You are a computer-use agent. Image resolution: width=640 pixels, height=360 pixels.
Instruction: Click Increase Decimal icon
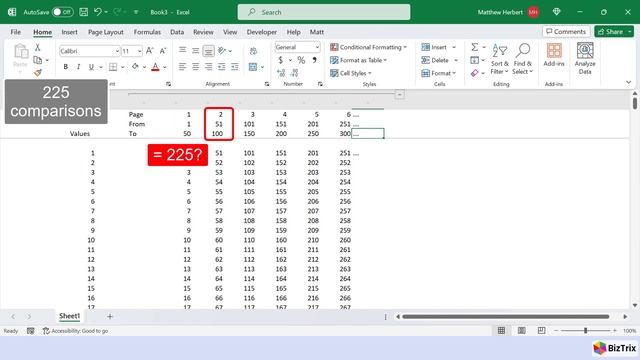tap(281, 73)
